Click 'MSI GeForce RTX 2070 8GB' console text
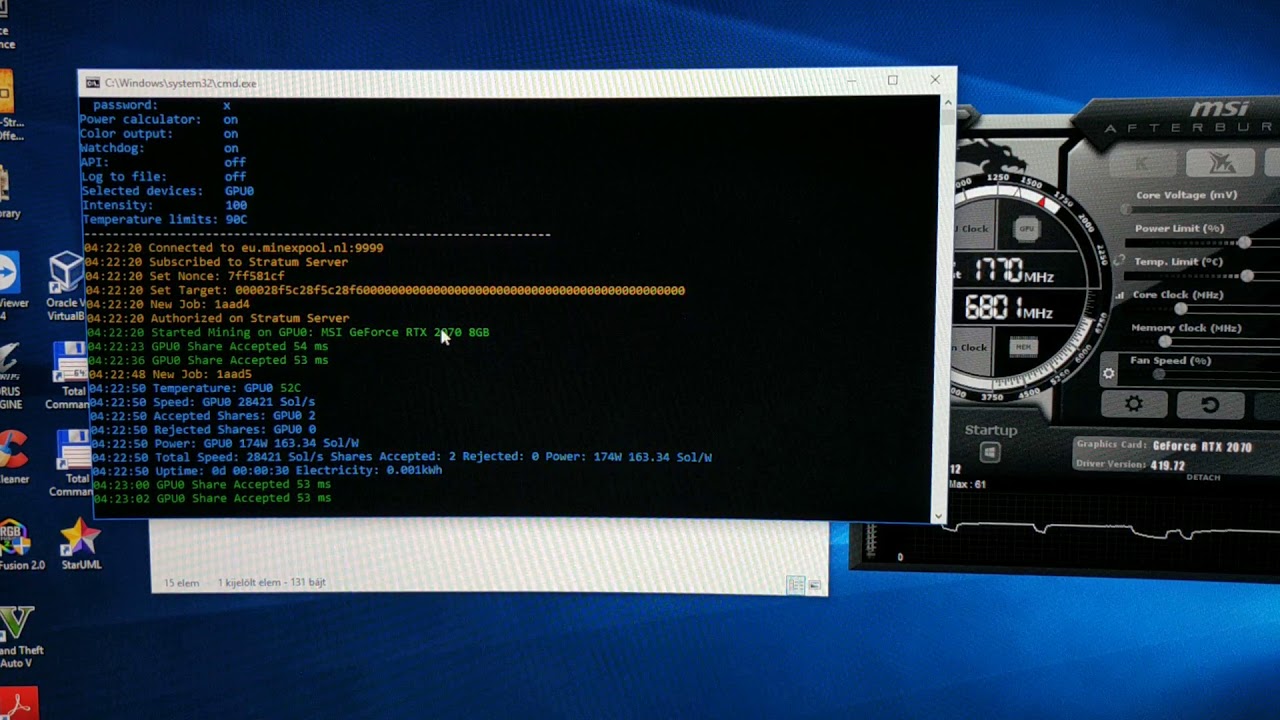The height and width of the screenshot is (720, 1280). click(x=405, y=332)
